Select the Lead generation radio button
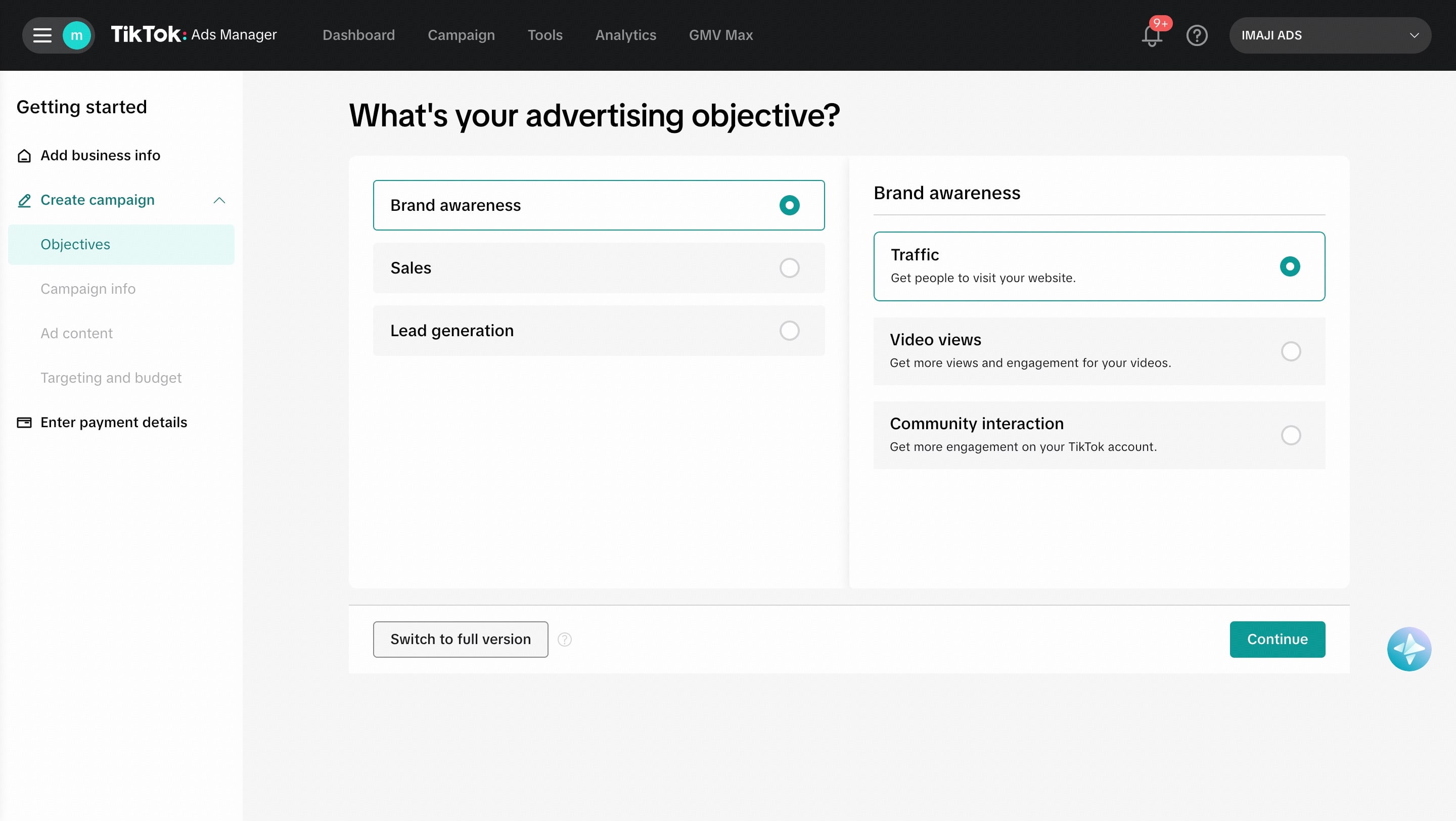The width and height of the screenshot is (1456, 821). point(789,331)
